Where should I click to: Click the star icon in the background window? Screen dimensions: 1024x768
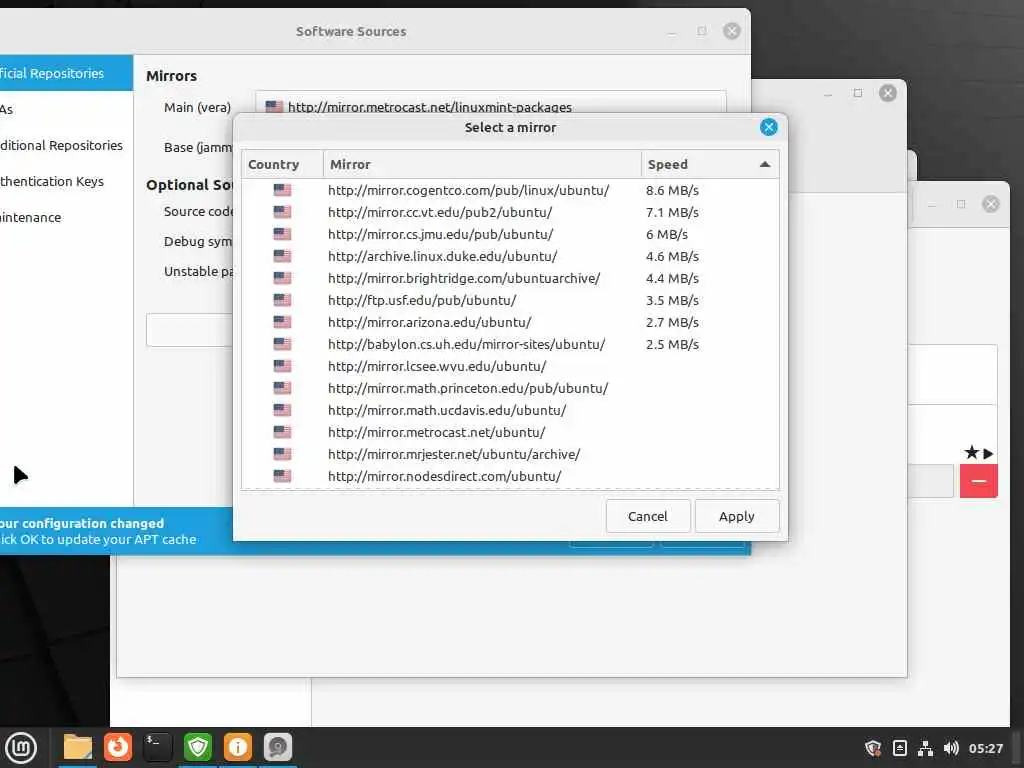971,452
